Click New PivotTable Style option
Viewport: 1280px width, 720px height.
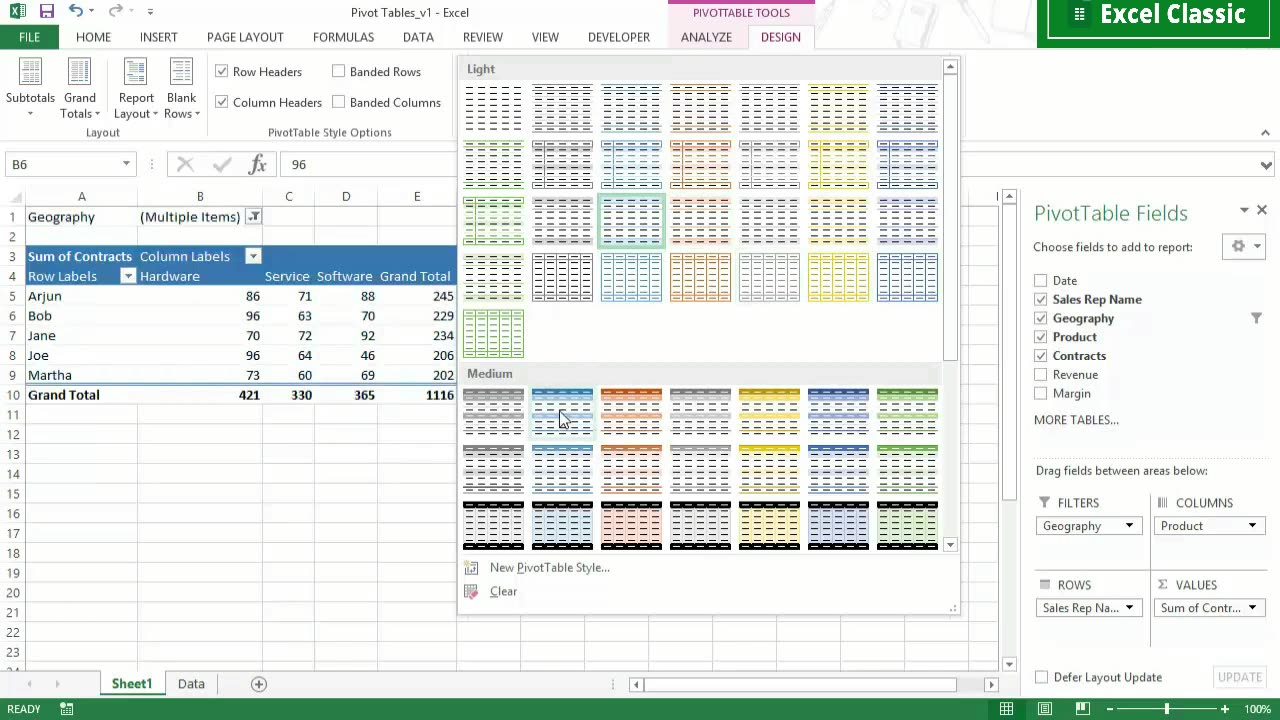point(550,567)
